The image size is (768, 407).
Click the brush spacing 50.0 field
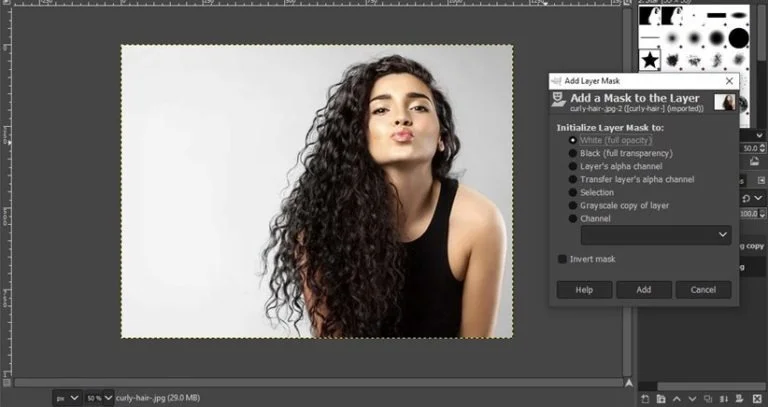click(x=748, y=148)
